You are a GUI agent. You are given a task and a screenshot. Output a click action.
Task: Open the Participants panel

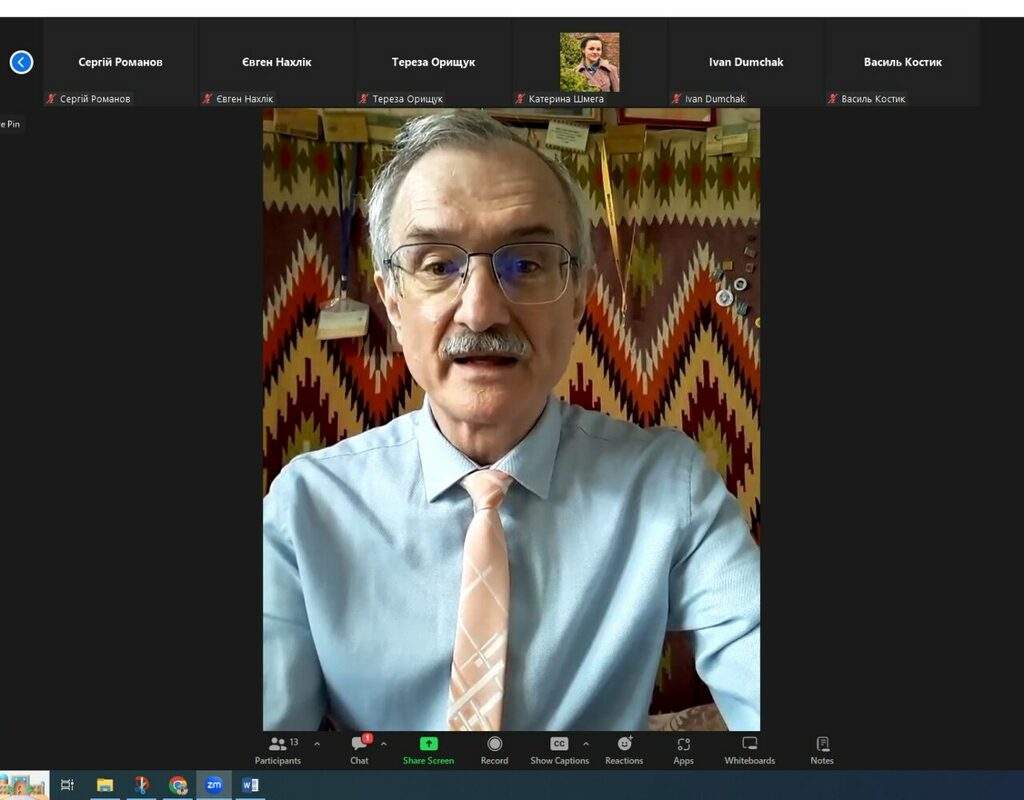(x=277, y=750)
